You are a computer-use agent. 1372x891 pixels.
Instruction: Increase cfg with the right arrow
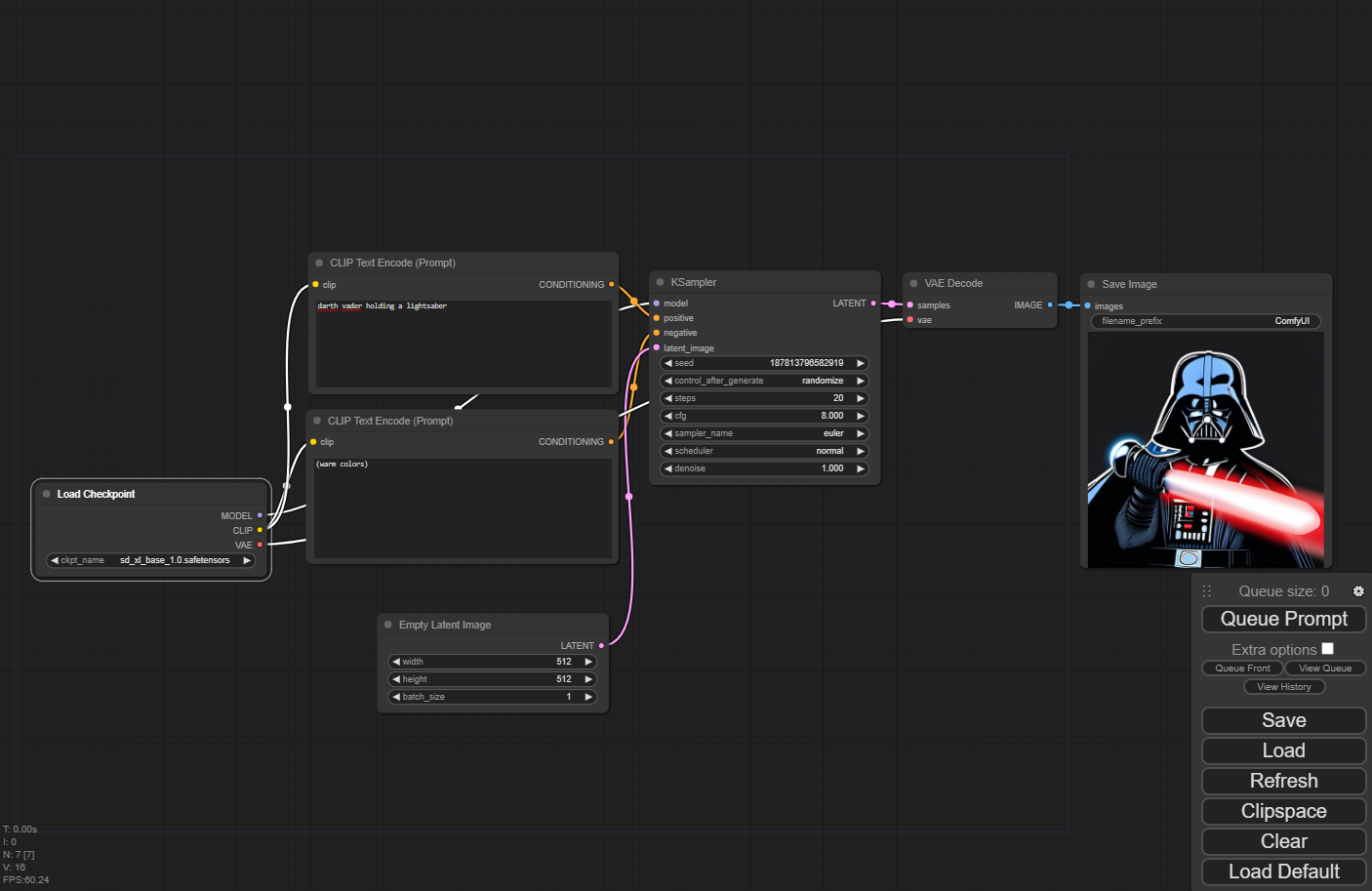861,416
